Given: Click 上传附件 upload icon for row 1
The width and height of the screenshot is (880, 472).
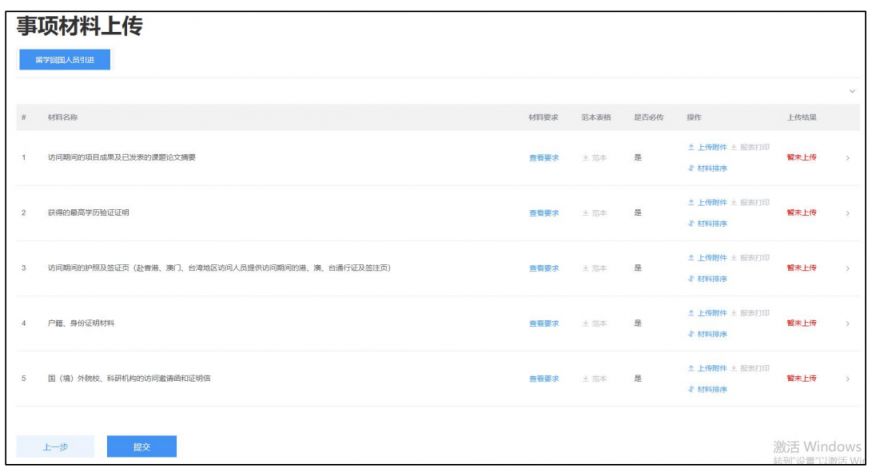Looking at the screenshot, I should pyautogui.click(x=691, y=147).
